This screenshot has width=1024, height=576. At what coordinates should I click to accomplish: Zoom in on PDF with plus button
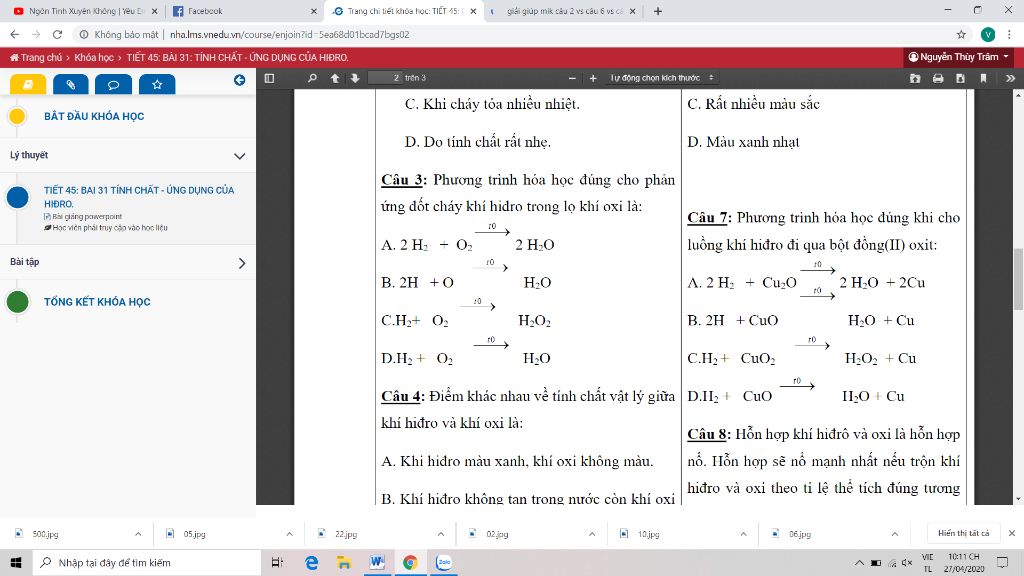point(592,78)
